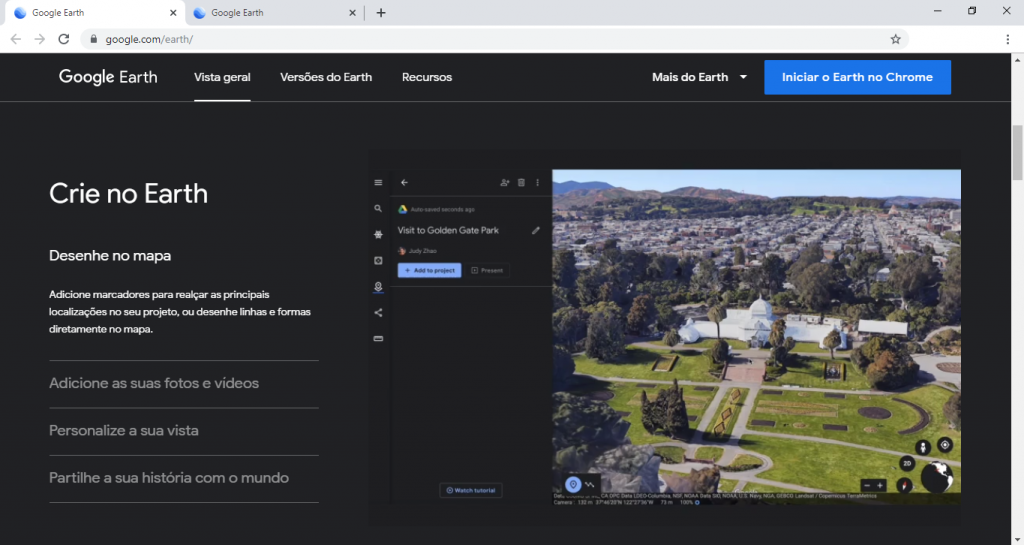Bookmark this page with the star icon

pyautogui.click(x=895, y=39)
